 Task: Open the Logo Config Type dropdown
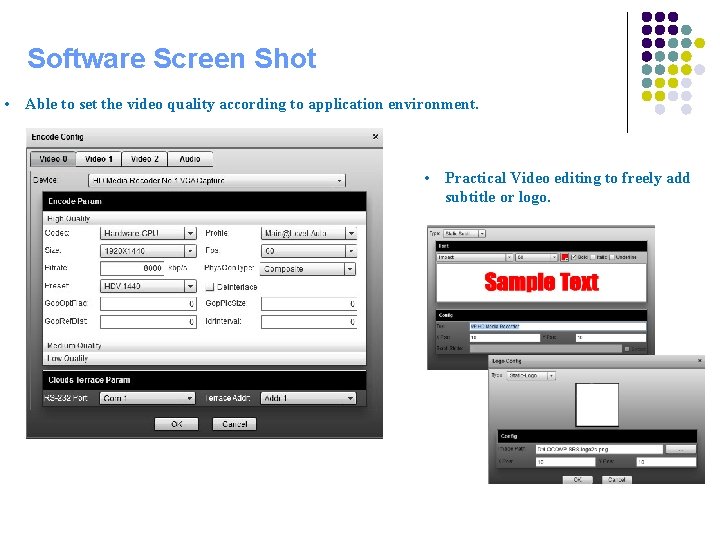point(531,376)
